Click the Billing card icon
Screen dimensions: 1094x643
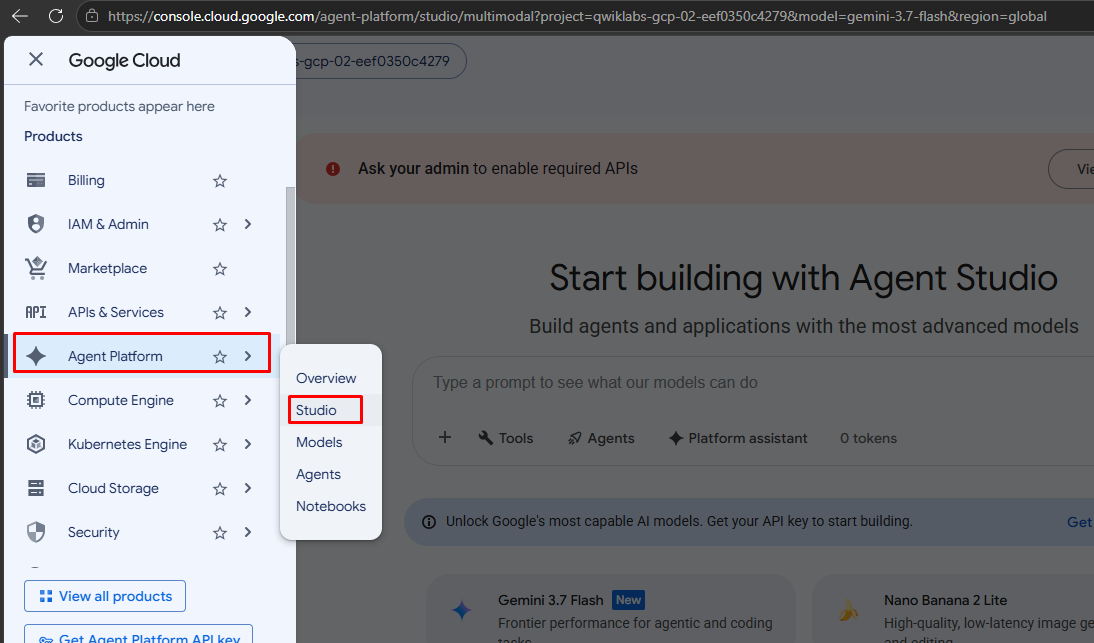36,181
